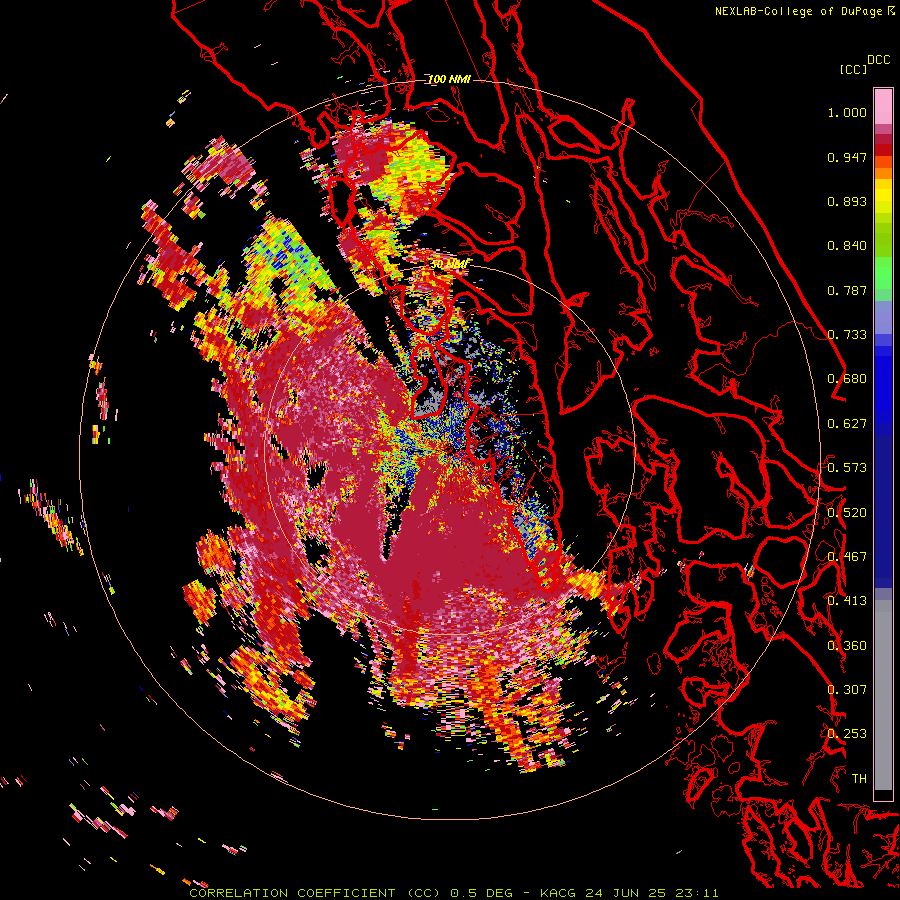Click the 0.627 scale value
Screen dimensions: 900x900
[x=847, y=424]
